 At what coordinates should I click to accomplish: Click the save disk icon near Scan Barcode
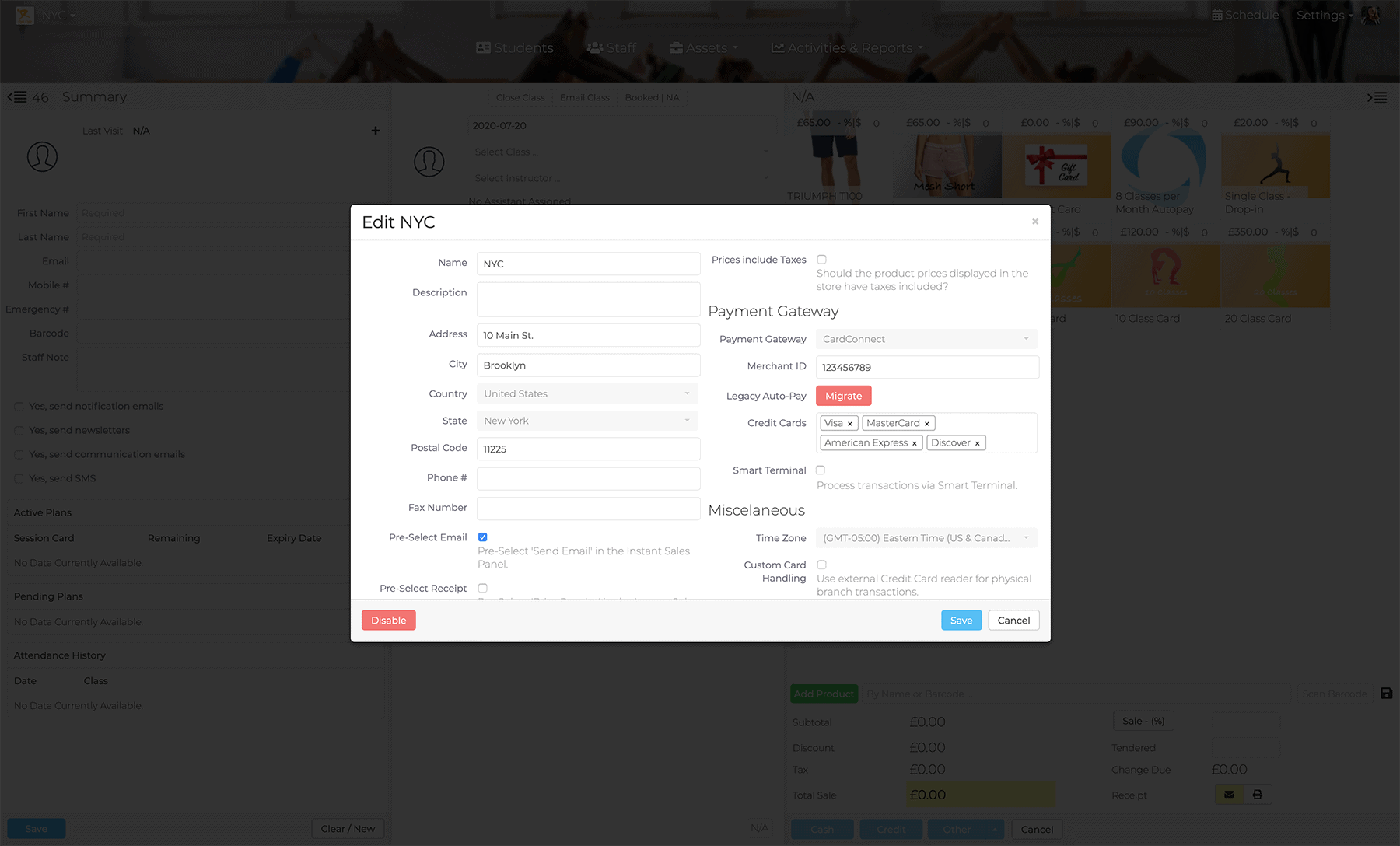coord(1385,693)
